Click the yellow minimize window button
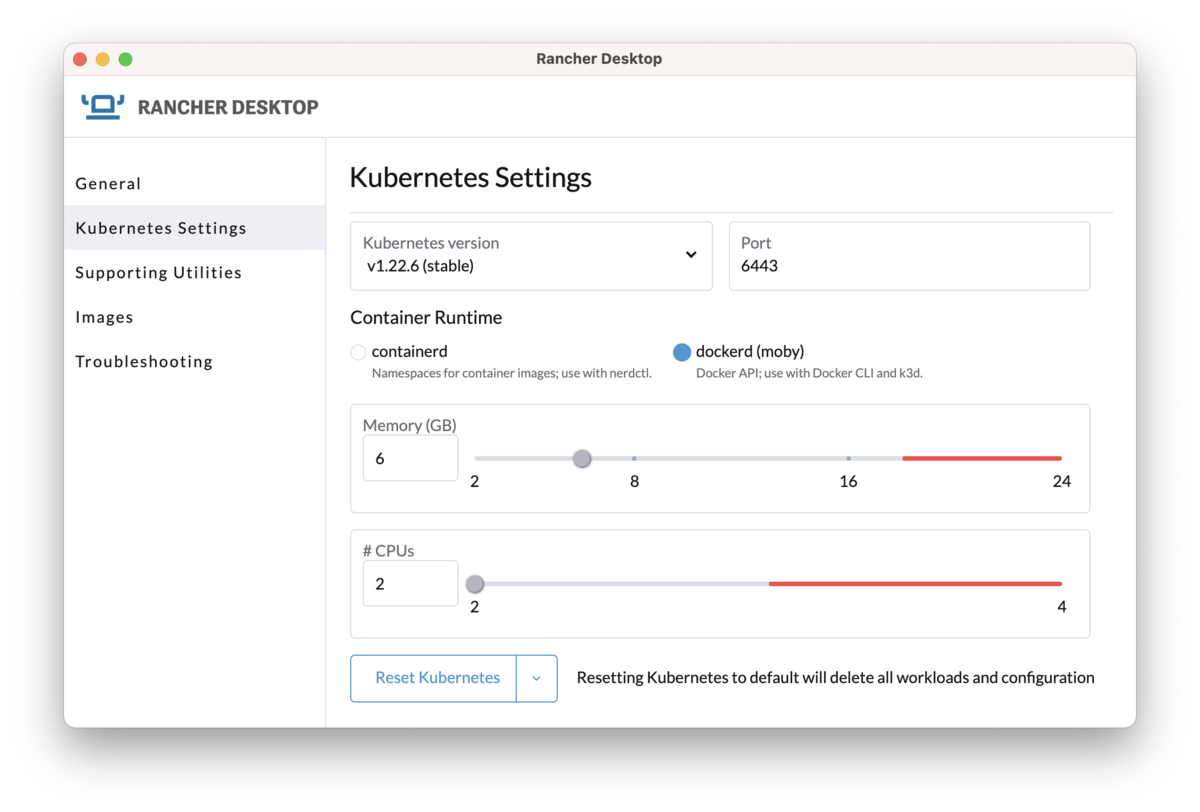 point(103,59)
